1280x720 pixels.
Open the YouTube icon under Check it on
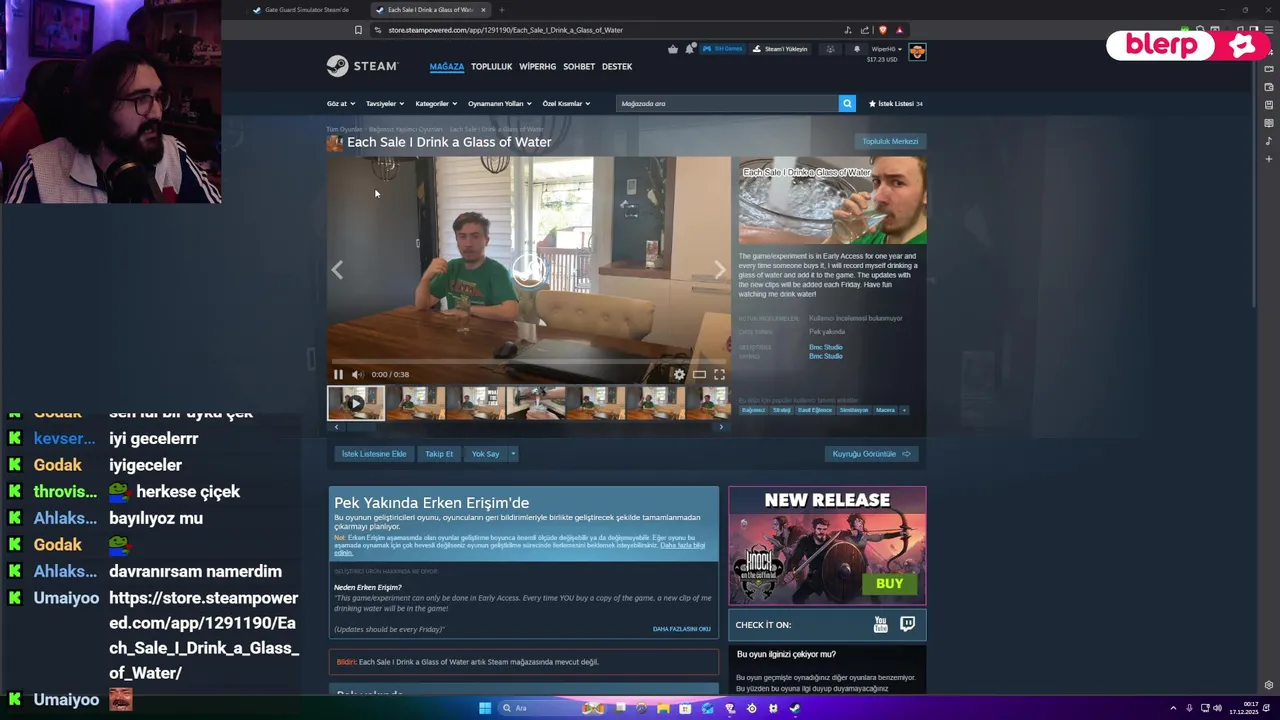pyautogui.click(x=880, y=624)
